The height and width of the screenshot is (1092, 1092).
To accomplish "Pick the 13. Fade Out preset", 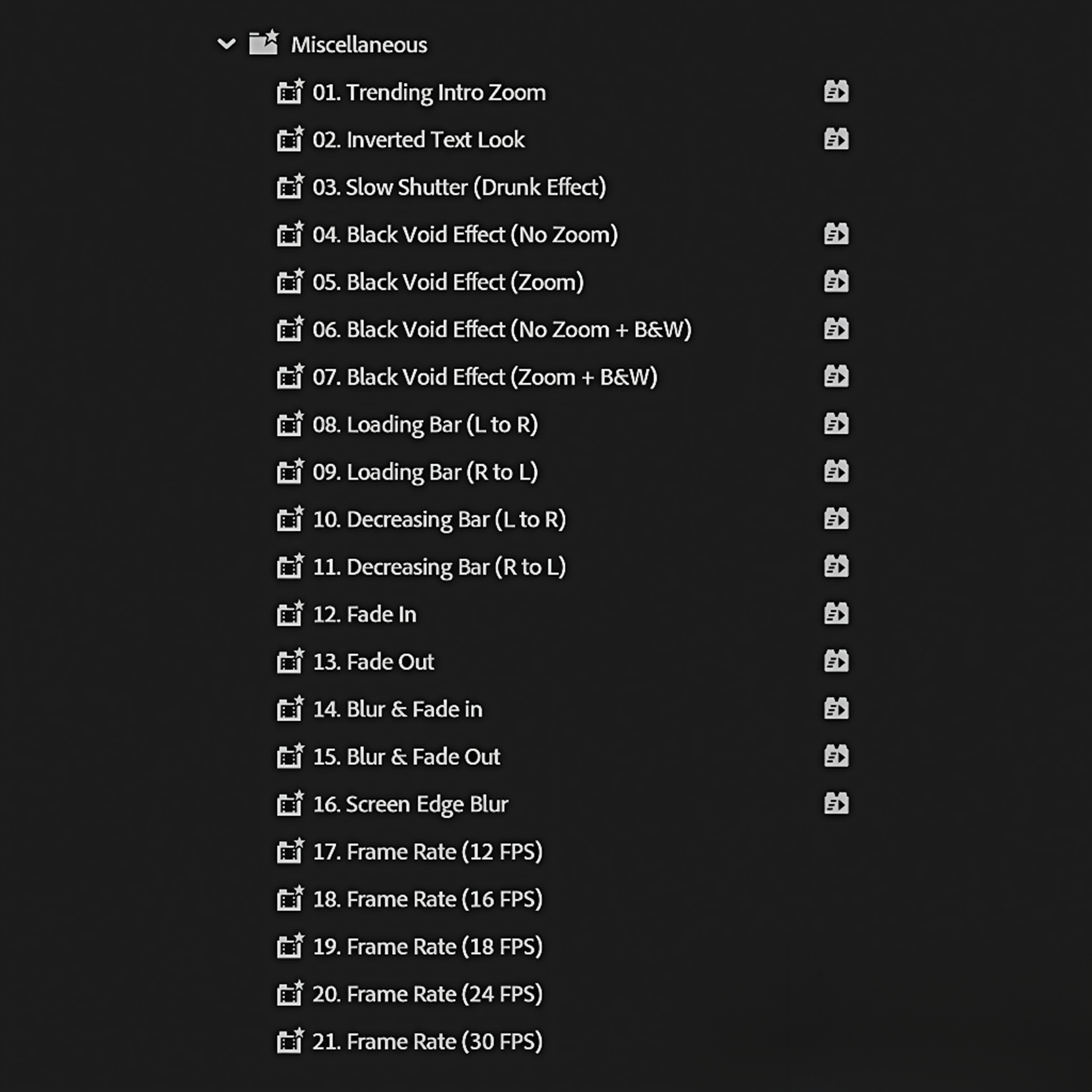I will pos(373,662).
